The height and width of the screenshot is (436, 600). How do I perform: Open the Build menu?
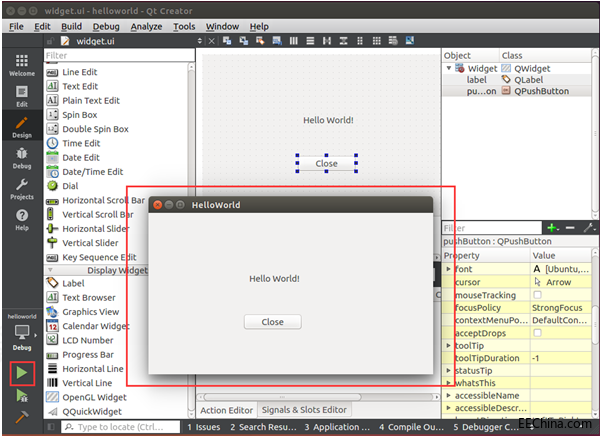[72, 26]
